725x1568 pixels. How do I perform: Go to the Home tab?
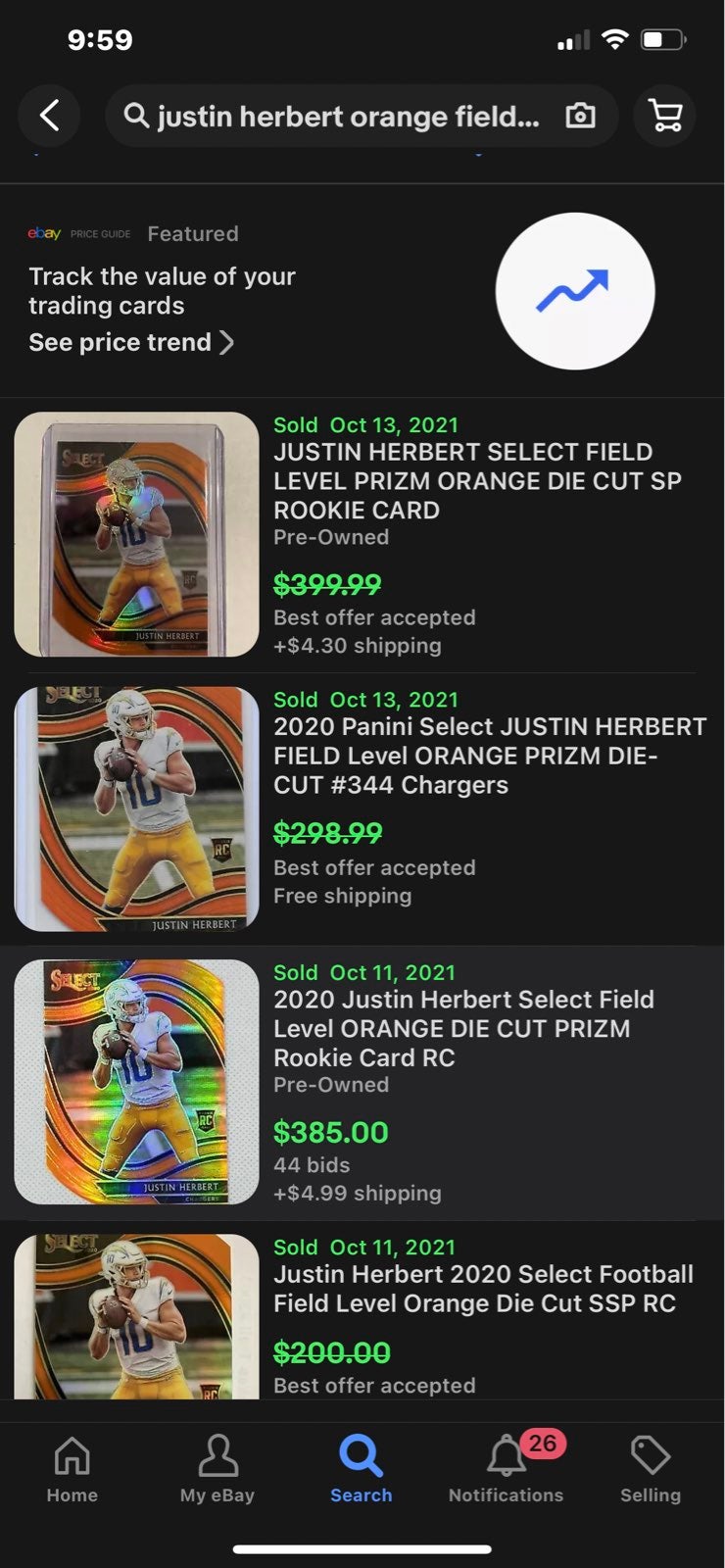point(72,1467)
